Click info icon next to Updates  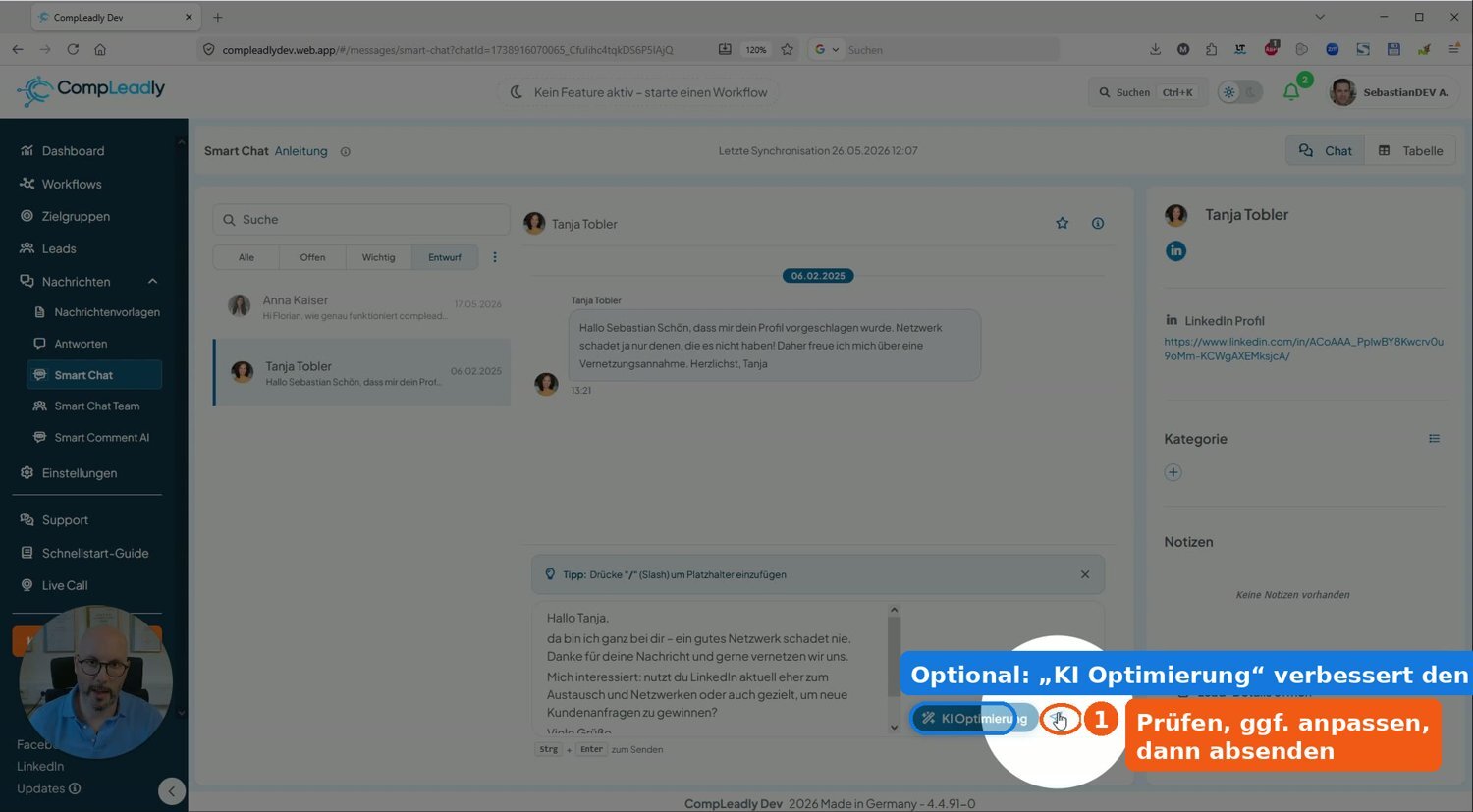pyautogui.click(x=75, y=788)
